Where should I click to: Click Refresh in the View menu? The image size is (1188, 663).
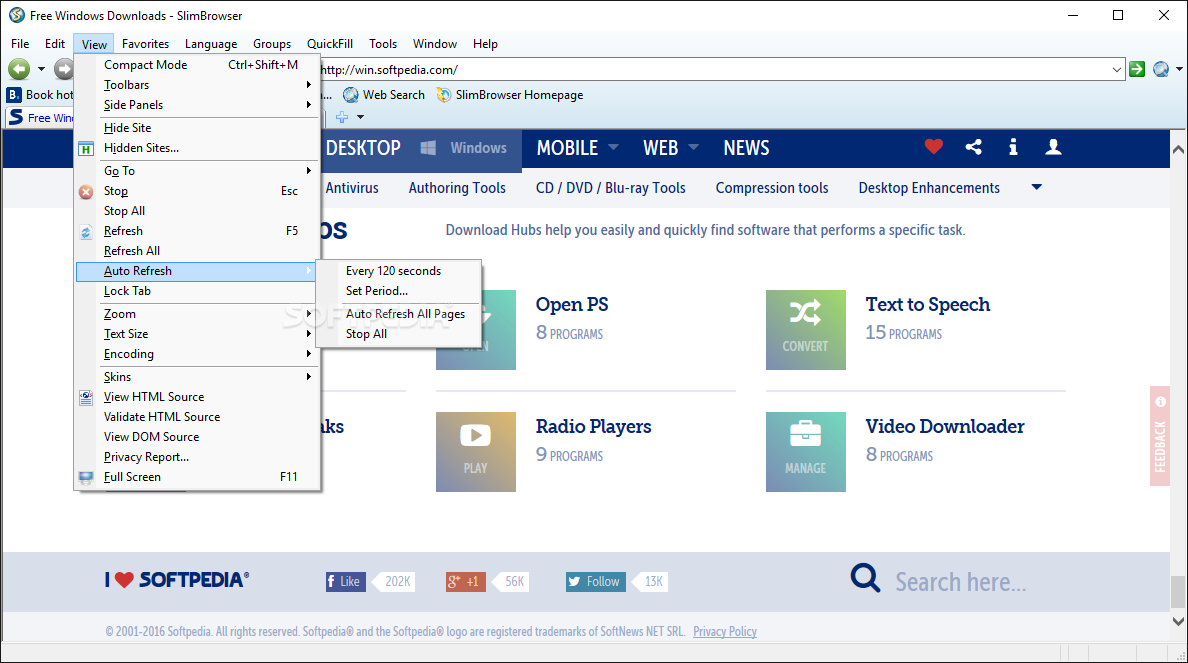pyautogui.click(x=198, y=230)
